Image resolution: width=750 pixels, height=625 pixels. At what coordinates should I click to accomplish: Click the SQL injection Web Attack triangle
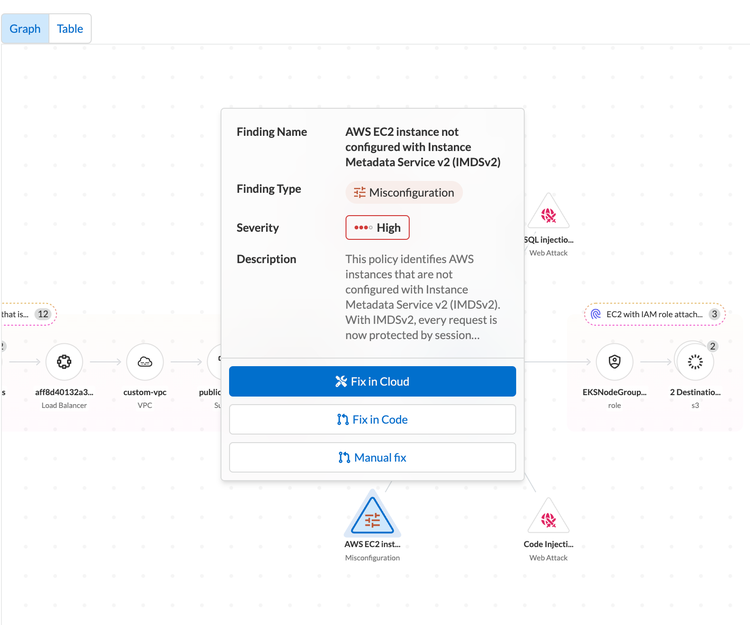pyautogui.click(x=548, y=213)
